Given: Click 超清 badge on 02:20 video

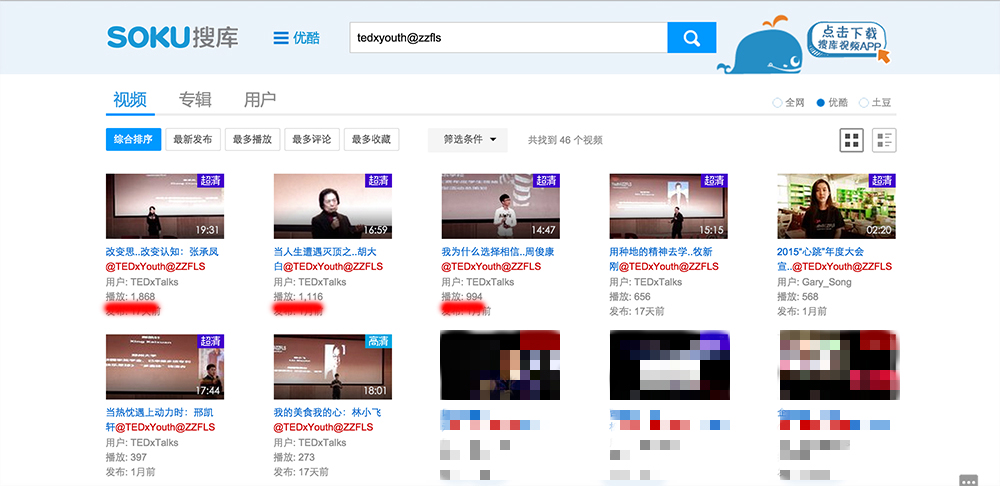Looking at the screenshot, I should point(882,180).
